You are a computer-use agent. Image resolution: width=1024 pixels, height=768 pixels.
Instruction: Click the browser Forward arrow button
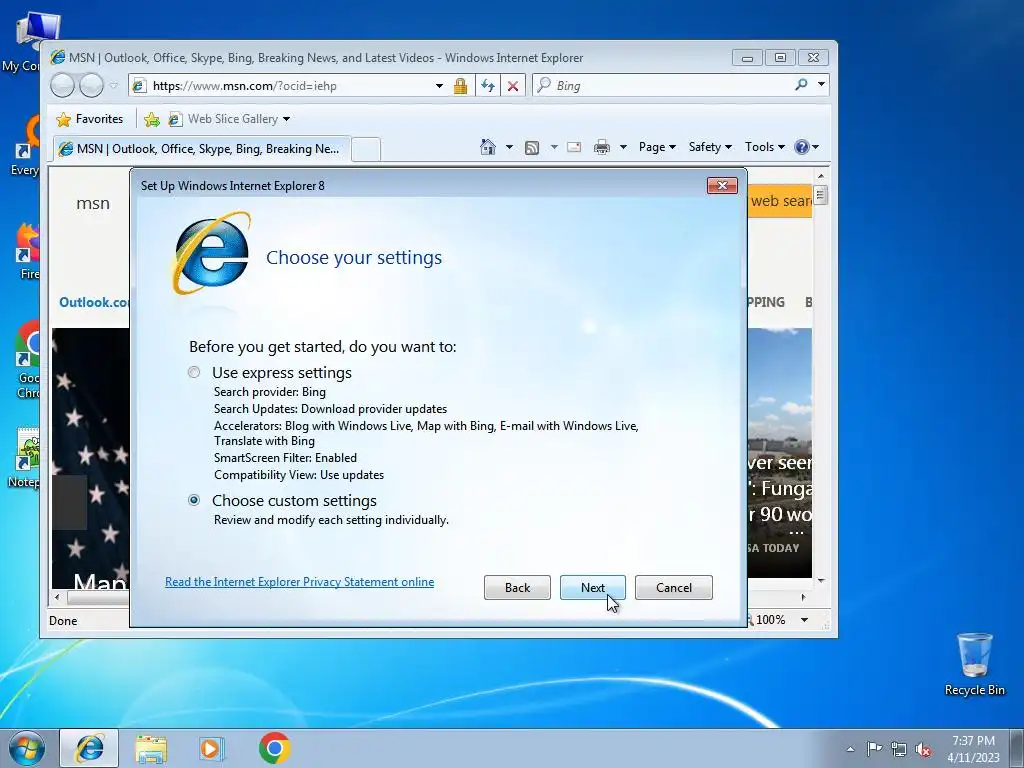(91, 86)
